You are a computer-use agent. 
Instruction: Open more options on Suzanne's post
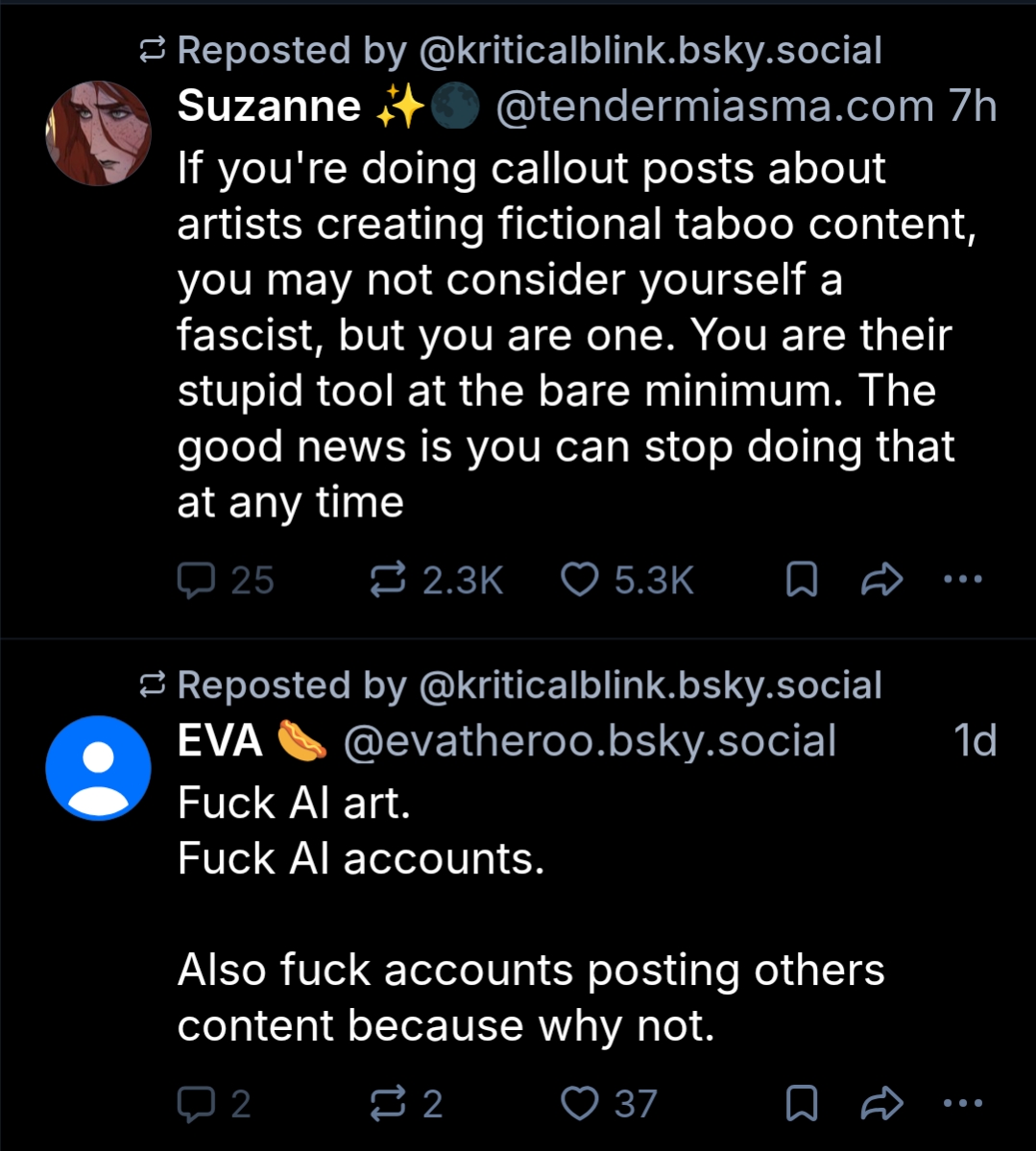[963, 580]
